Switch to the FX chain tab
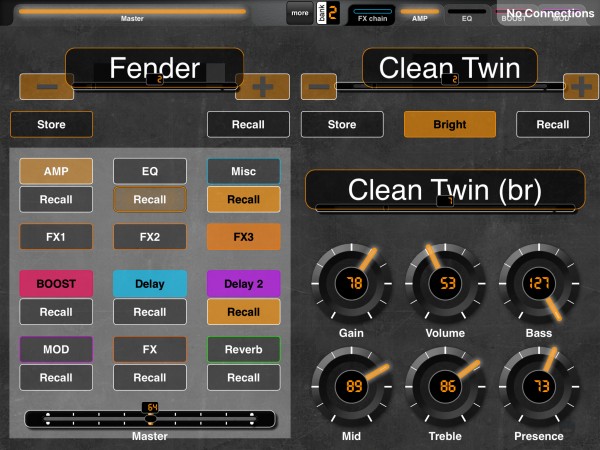The image size is (600, 450). click(x=372, y=15)
